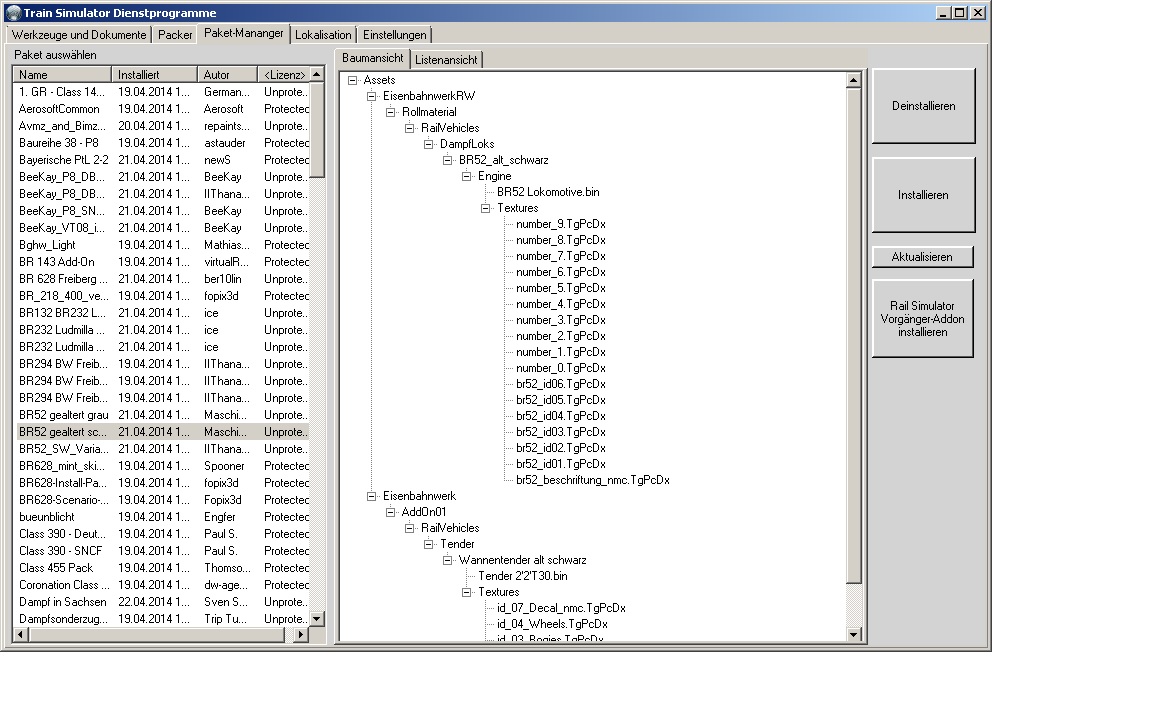Select number_9.TgPcDx texture file
This screenshot has height=703, width=1153.
(560, 224)
